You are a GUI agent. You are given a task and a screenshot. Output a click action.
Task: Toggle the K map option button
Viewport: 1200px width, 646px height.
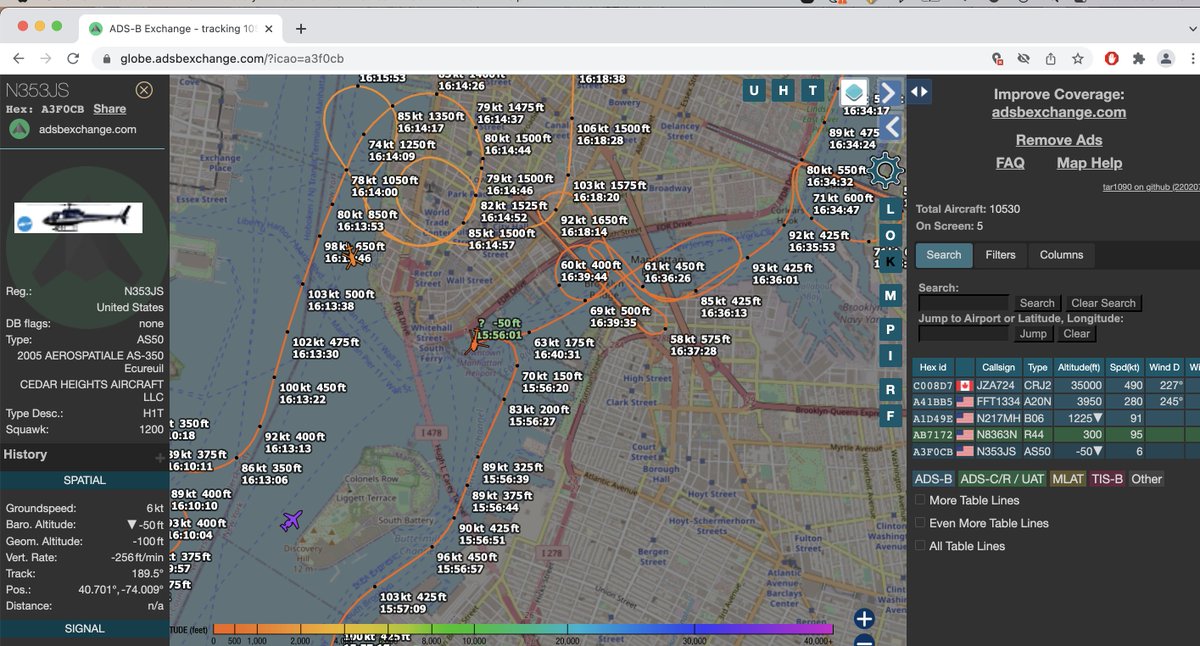click(x=890, y=262)
